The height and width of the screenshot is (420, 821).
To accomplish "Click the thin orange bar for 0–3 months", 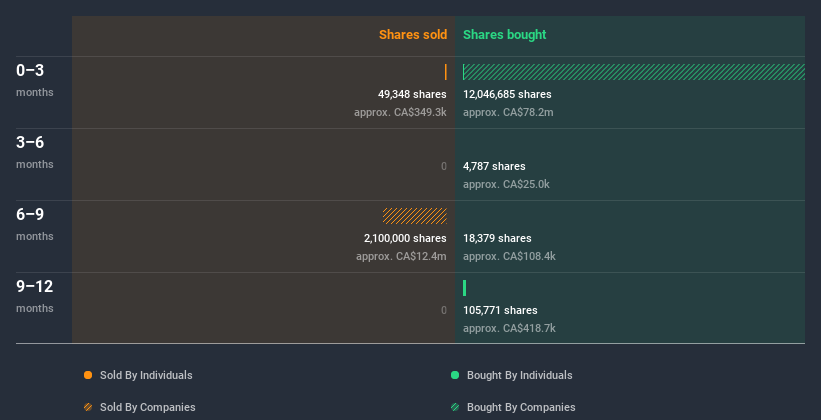I will click(x=446, y=72).
